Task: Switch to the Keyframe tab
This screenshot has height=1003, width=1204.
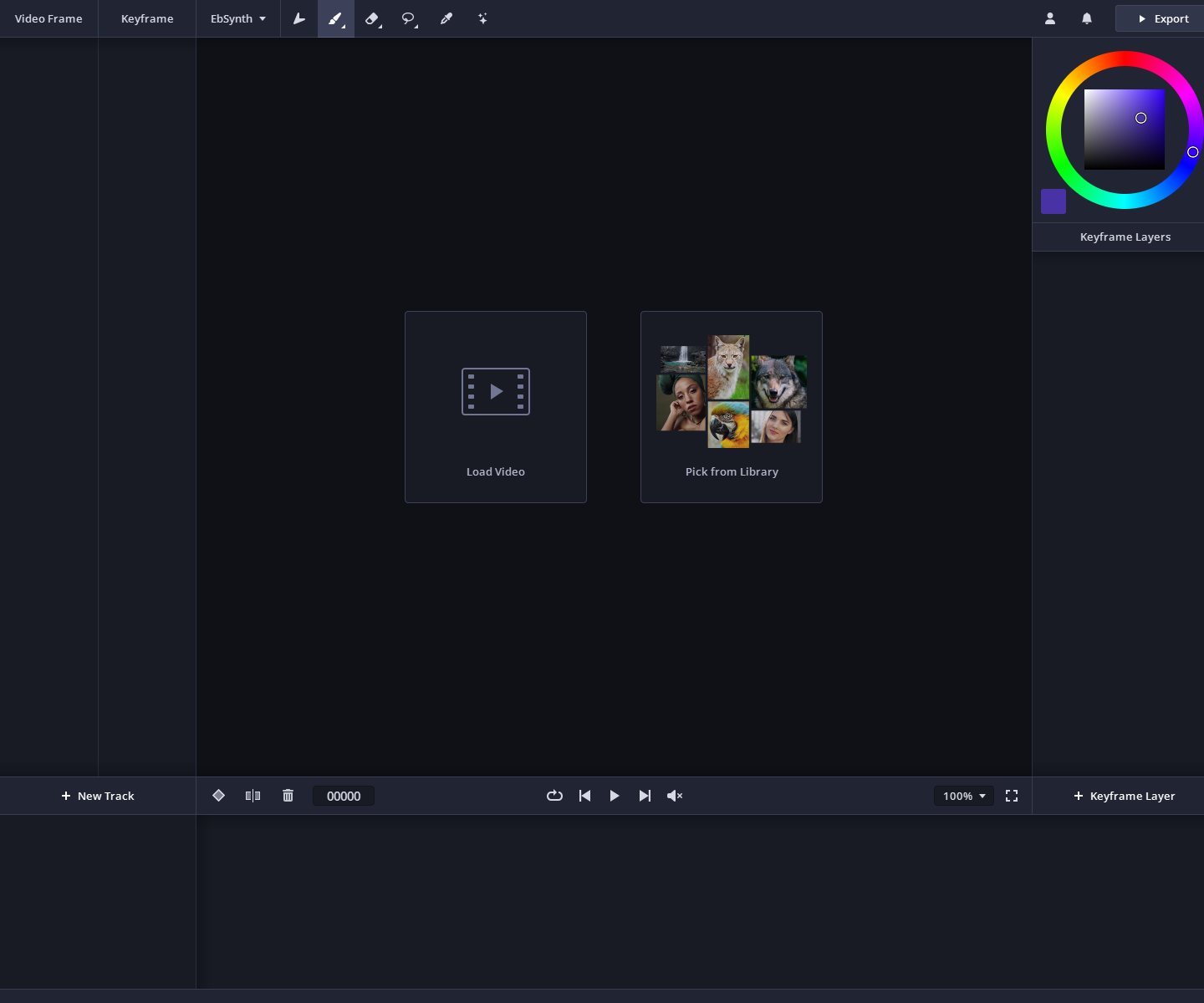Action: [x=147, y=18]
